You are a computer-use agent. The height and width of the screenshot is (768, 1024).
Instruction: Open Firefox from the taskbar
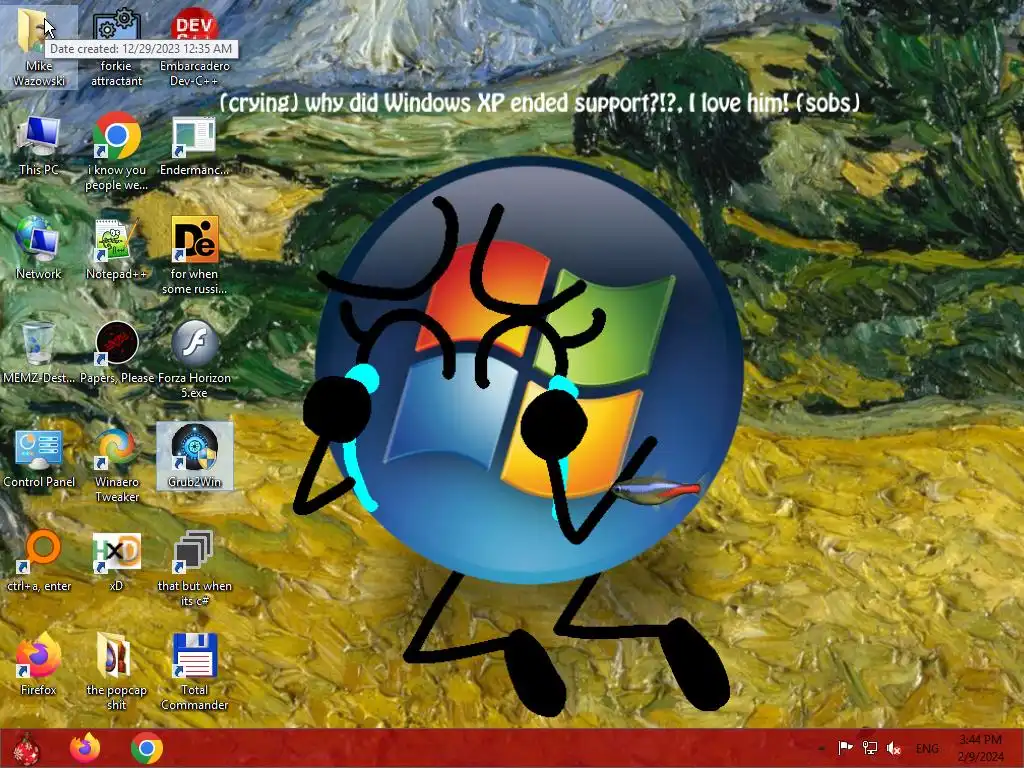(x=86, y=748)
